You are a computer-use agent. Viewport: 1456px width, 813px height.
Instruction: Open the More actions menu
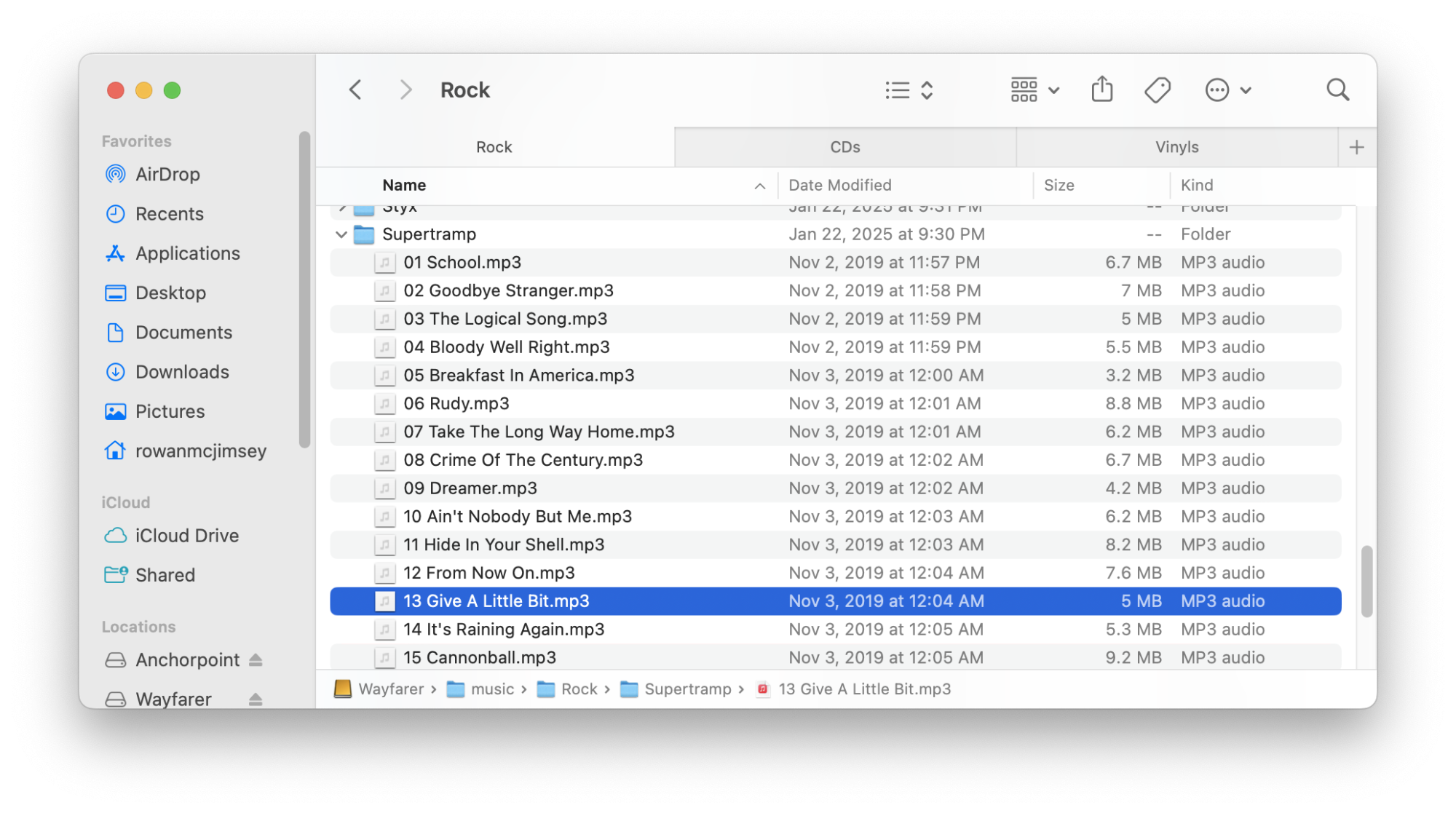coord(1227,90)
